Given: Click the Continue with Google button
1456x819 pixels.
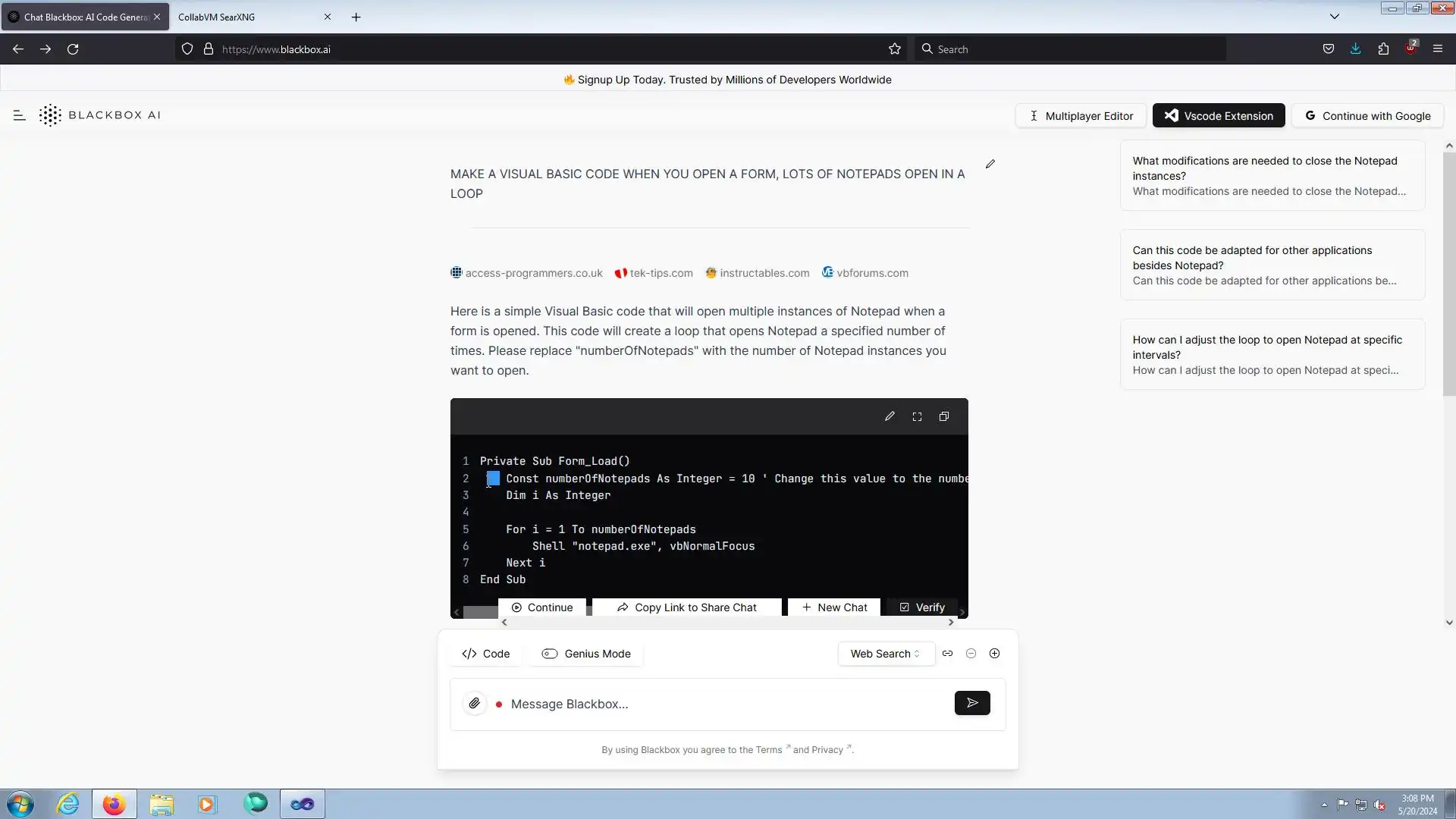Looking at the screenshot, I should pos(1367,116).
